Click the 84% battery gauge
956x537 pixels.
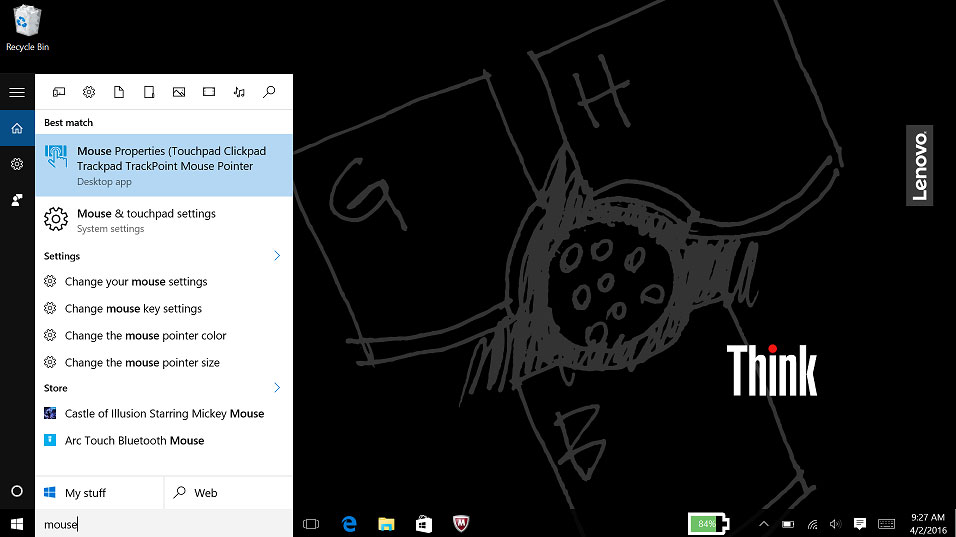[708, 524]
